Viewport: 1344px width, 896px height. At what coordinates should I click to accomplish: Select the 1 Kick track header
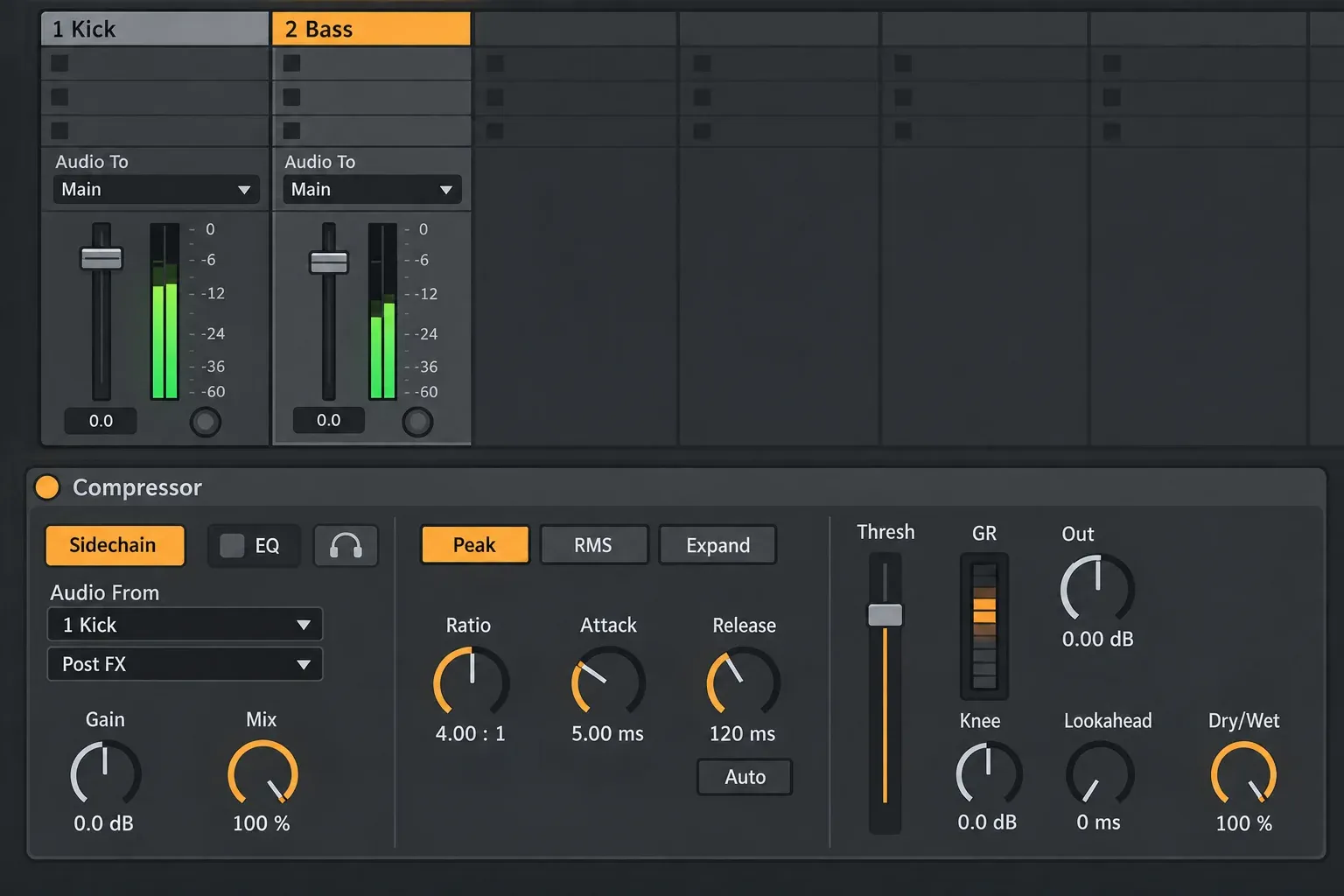[x=155, y=29]
